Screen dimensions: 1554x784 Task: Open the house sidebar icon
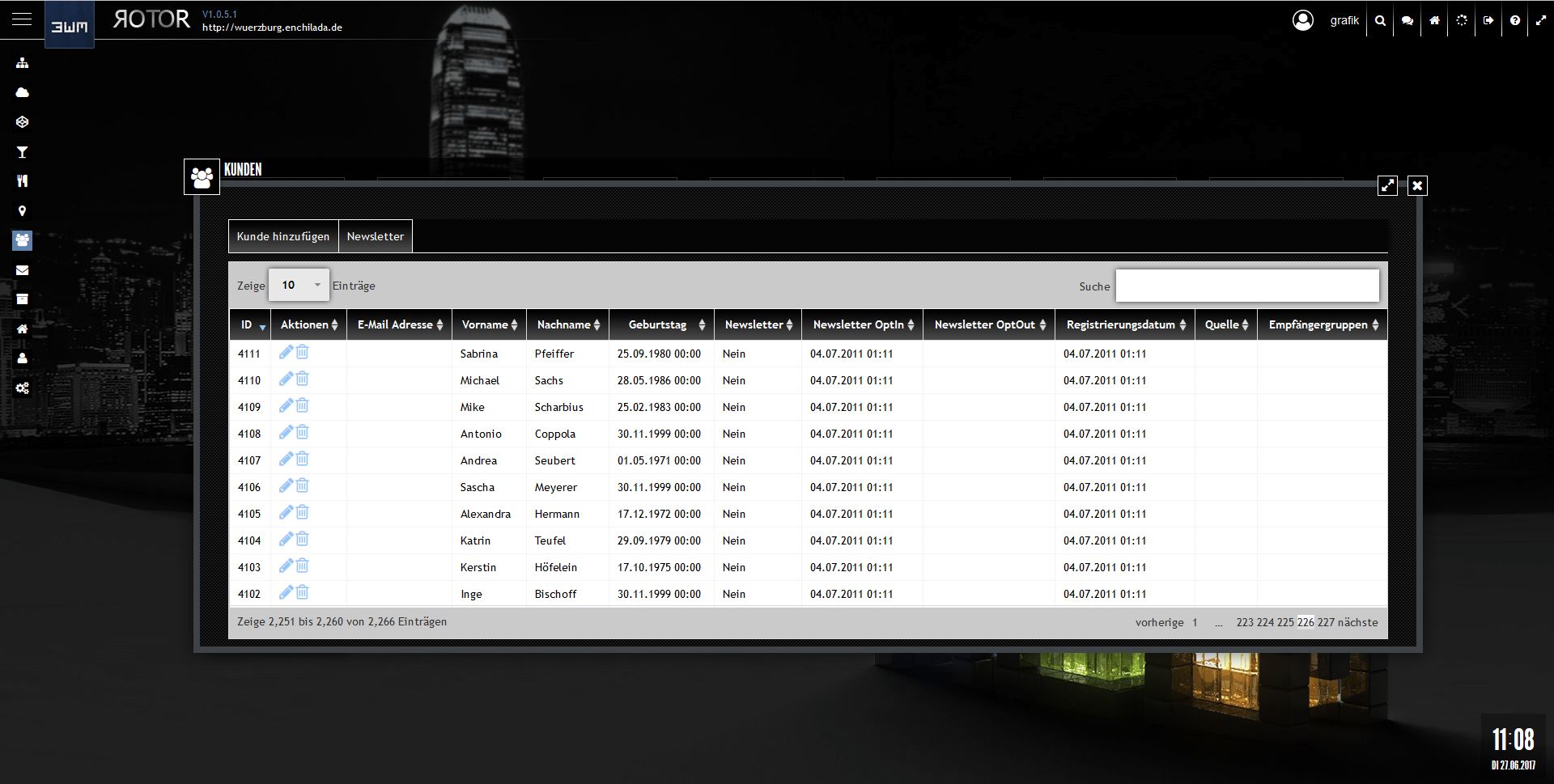tap(22, 329)
